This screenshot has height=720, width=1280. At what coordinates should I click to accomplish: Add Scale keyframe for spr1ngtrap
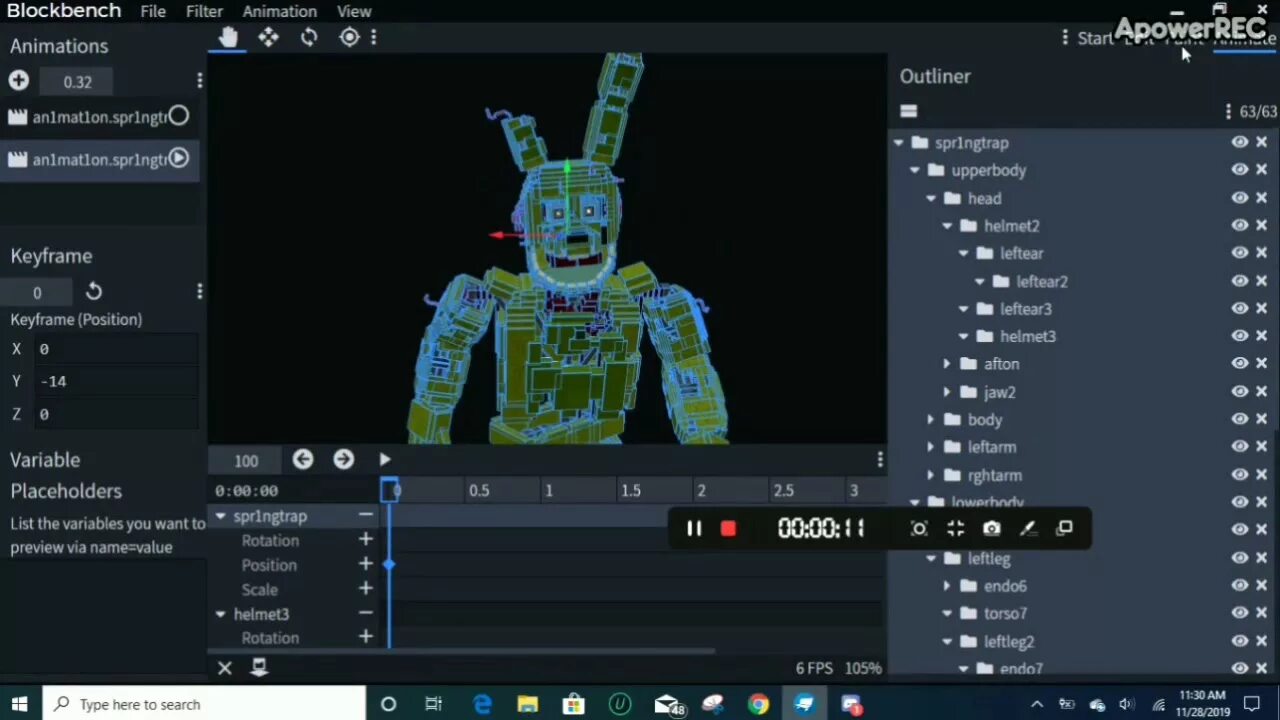point(365,589)
